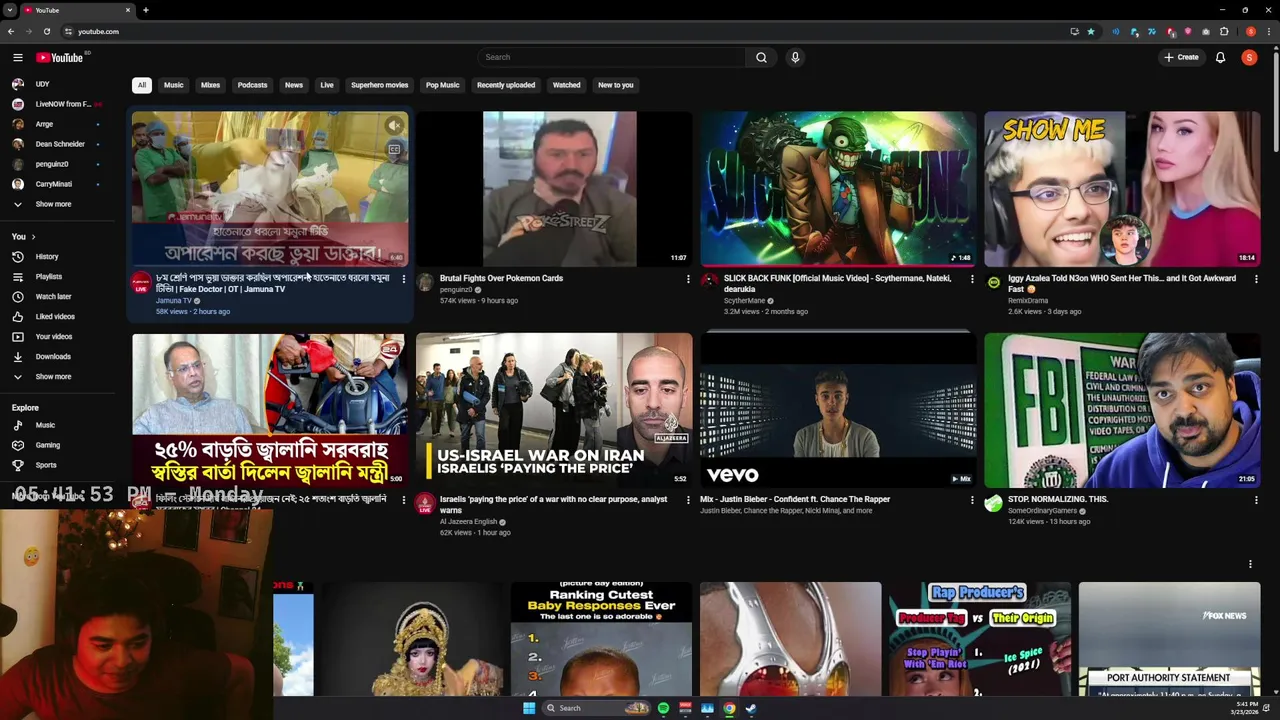Click the Create button
This screenshot has width=1280, height=720.
click(1181, 58)
